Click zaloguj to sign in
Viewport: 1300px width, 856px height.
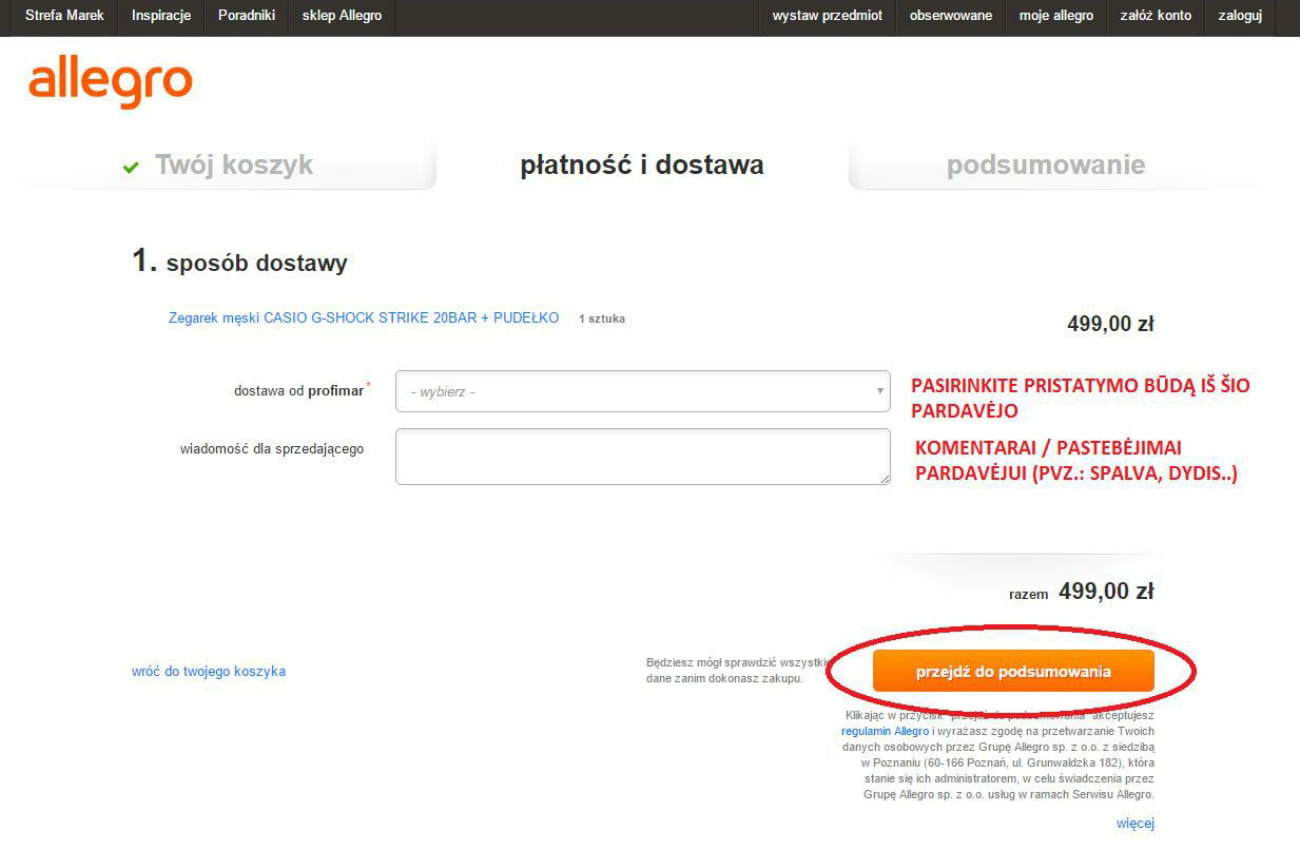pyautogui.click(x=1240, y=16)
